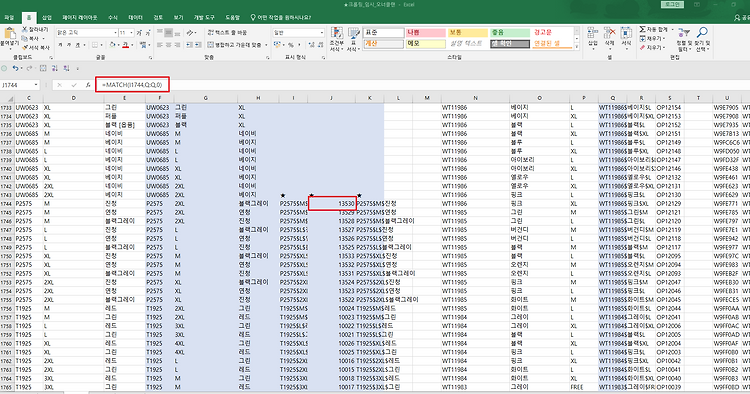The image size is (750, 394).
Task: Toggle italic formatting
Action: pos(69,45)
